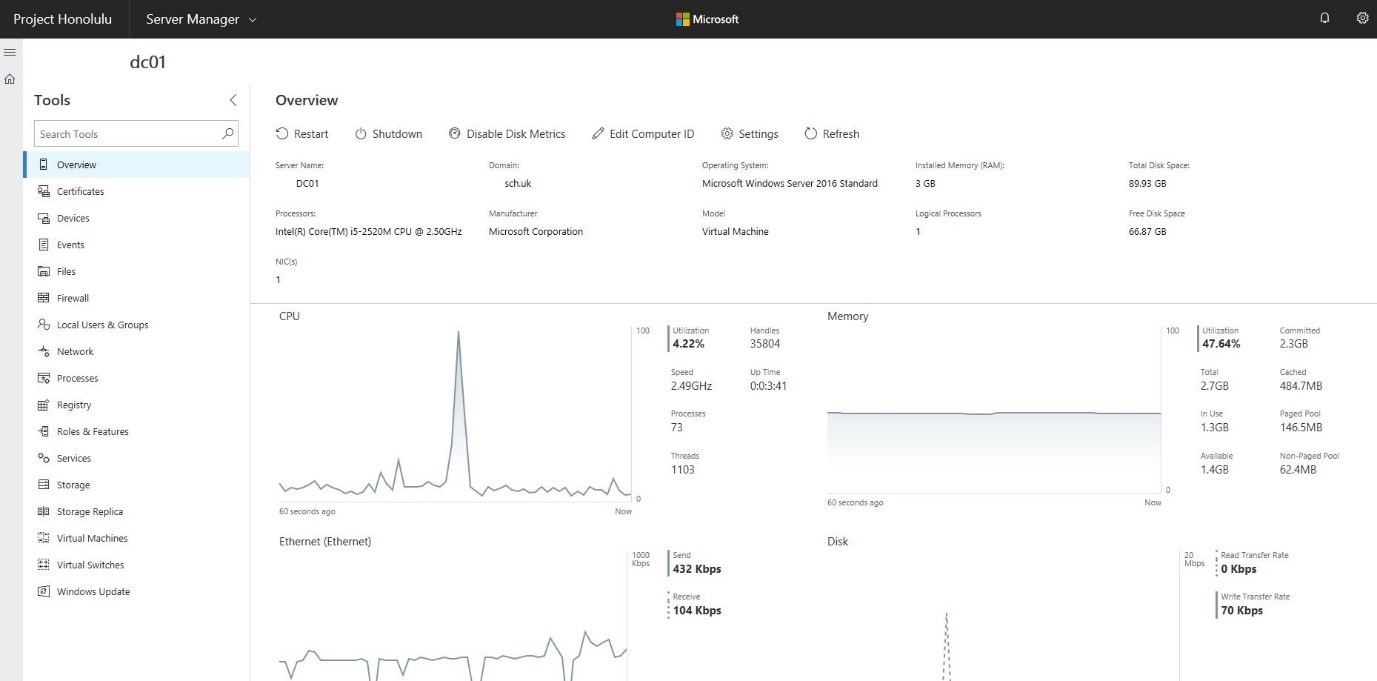Screen dimensions: 1377x681
Task: Click the Files tool icon
Action: (x=43, y=271)
